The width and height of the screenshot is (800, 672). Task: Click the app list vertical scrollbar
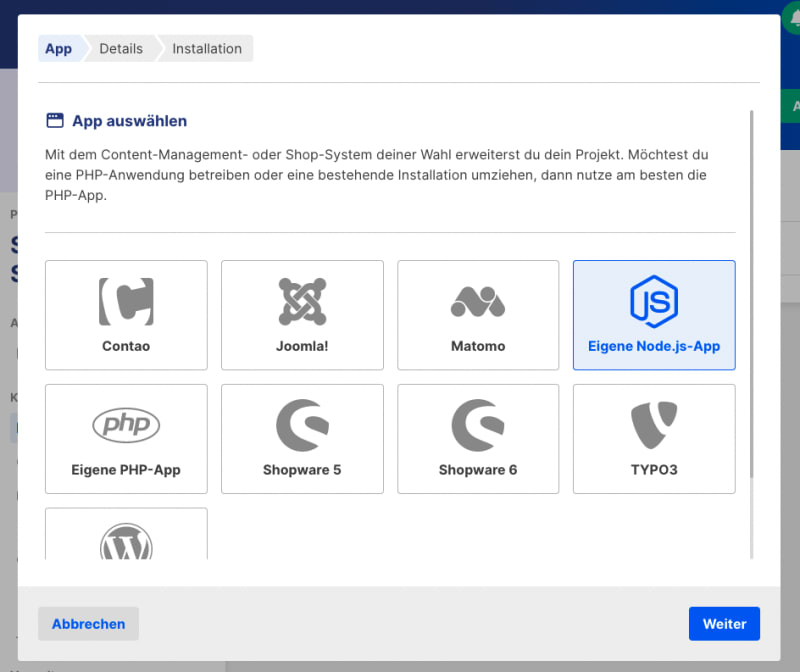click(x=751, y=294)
